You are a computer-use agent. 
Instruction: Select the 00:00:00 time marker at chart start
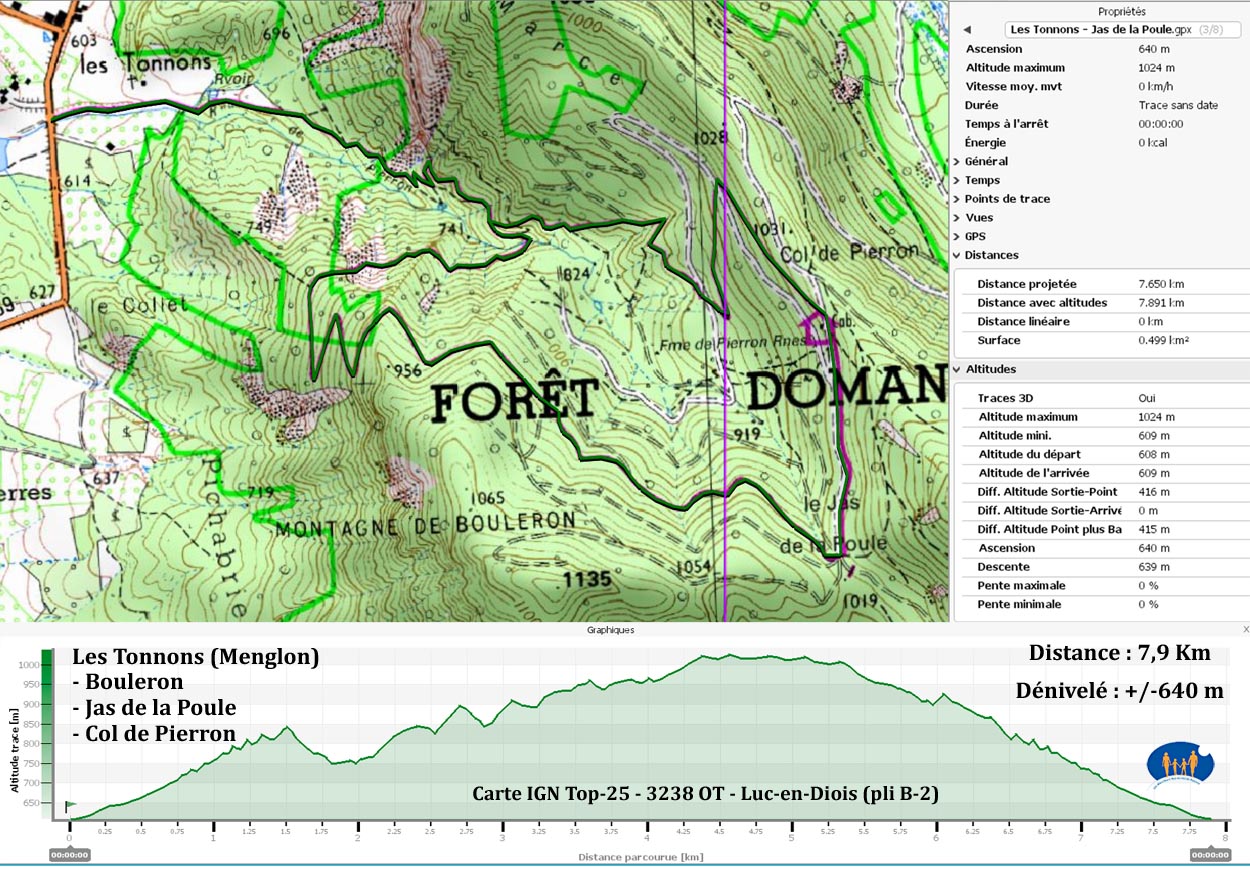70,855
